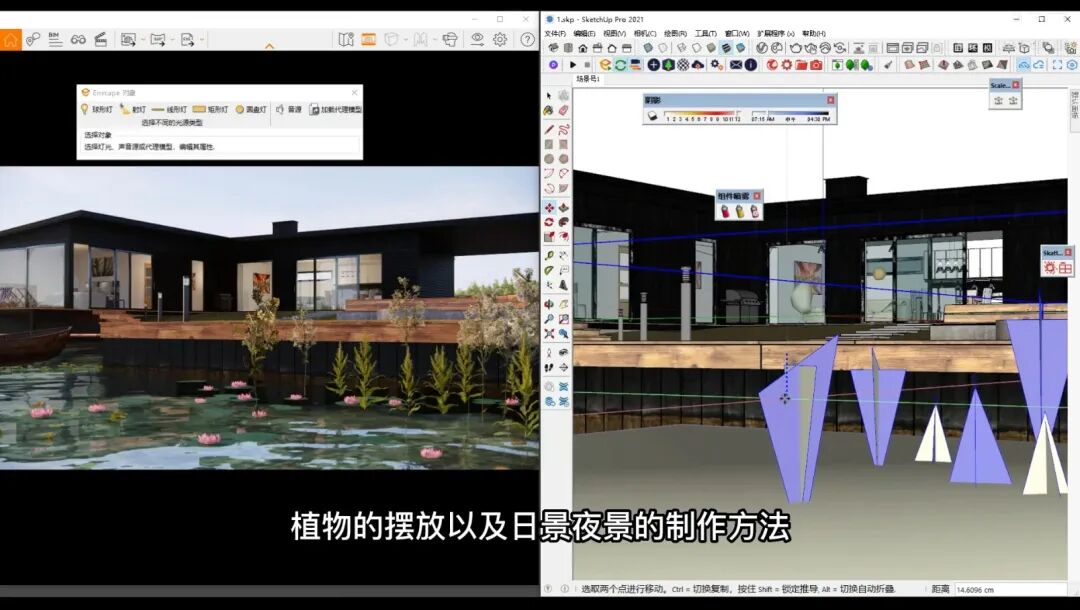Click first icon in Scale toolbar

coord(998,101)
